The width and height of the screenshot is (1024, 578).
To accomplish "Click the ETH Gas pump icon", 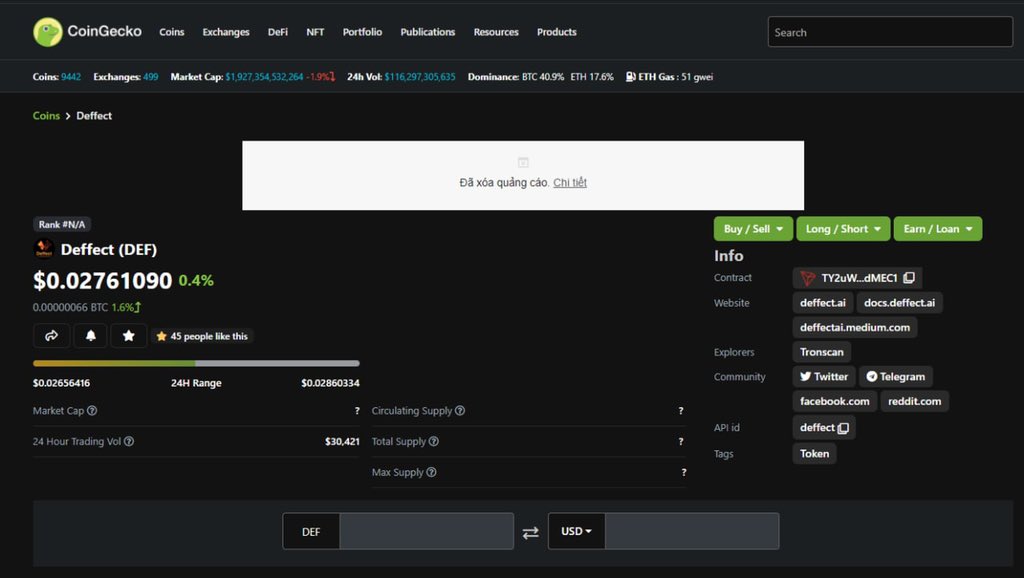I will click(630, 77).
